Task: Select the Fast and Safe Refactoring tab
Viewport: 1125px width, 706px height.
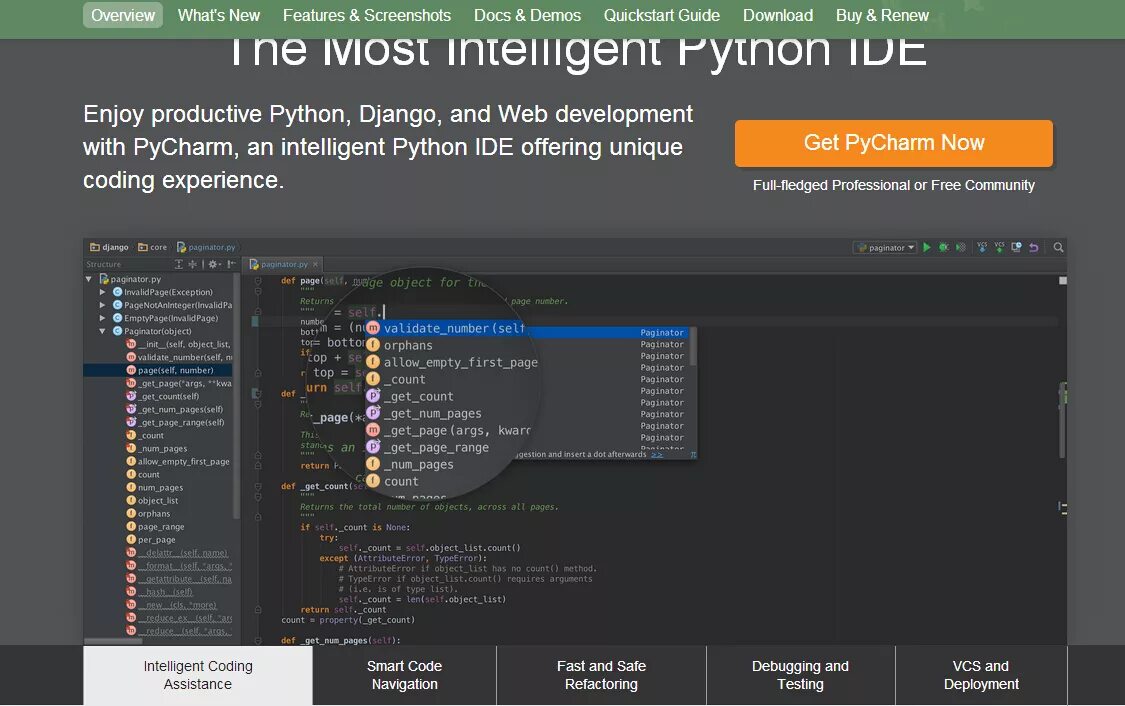Action: coord(601,675)
